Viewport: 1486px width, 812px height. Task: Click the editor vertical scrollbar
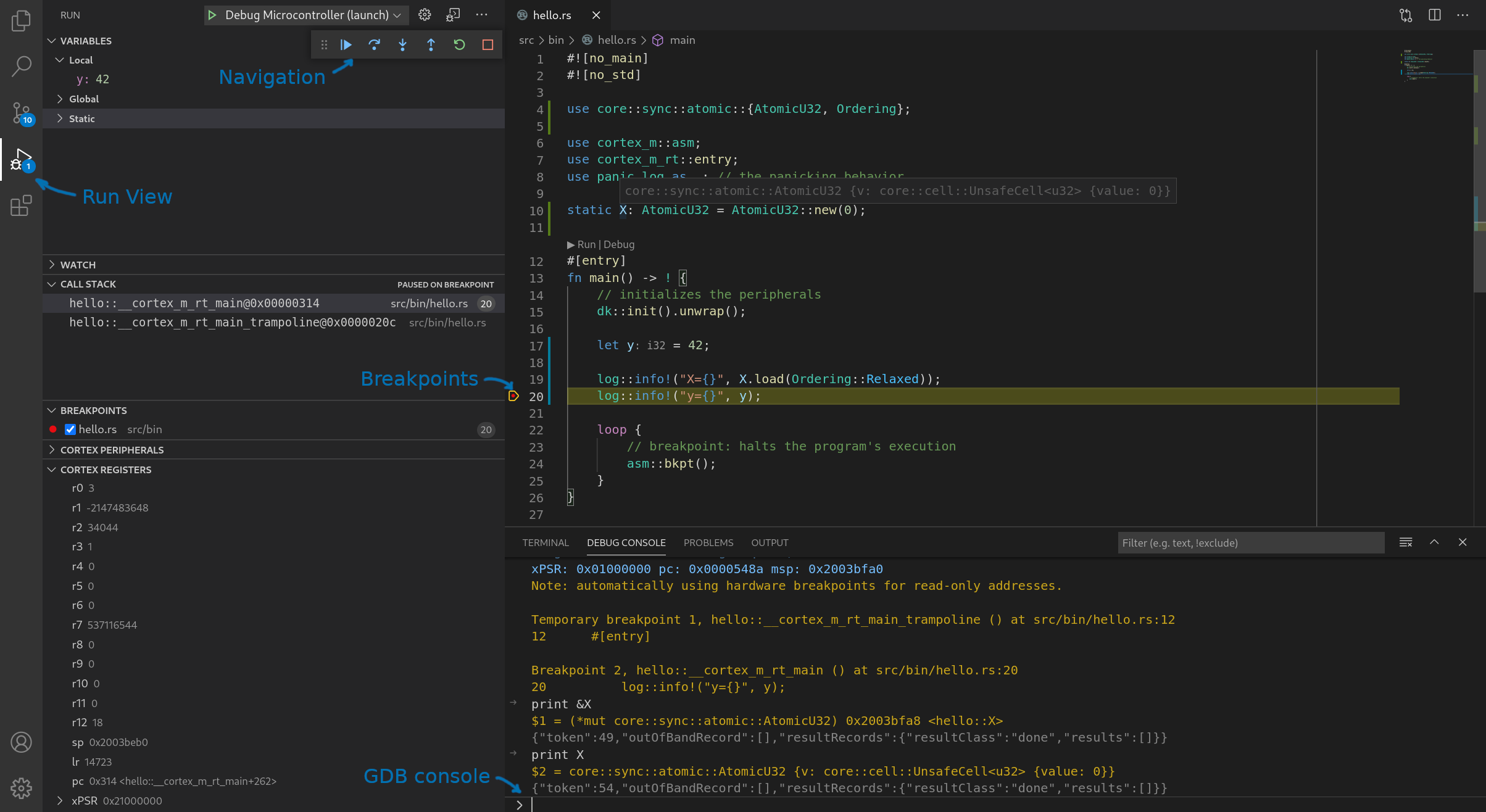(x=1479, y=171)
